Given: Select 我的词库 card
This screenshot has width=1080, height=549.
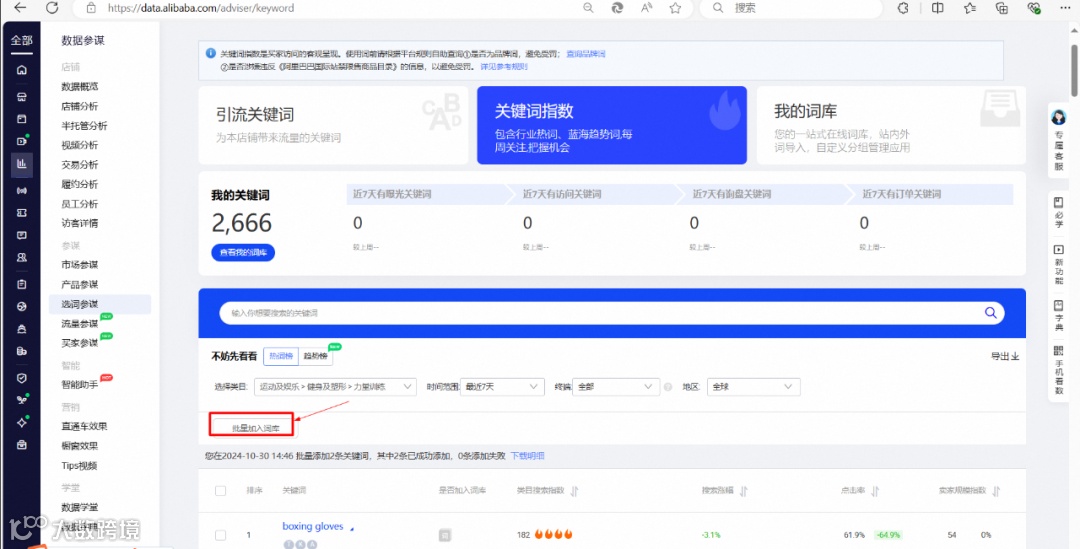Looking at the screenshot, I should pos(891,125).
